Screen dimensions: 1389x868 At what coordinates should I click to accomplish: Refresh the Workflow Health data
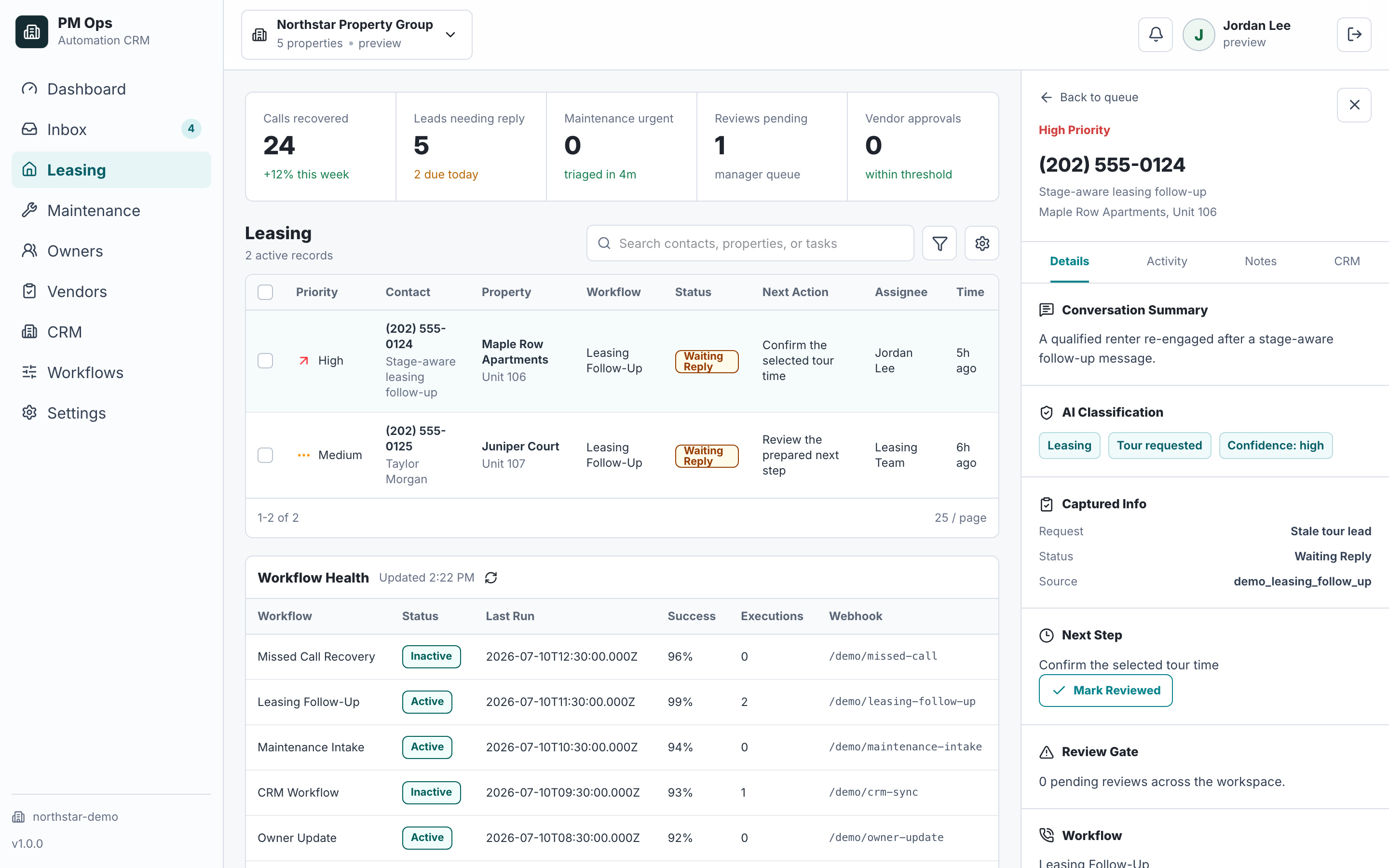point(491,578)
